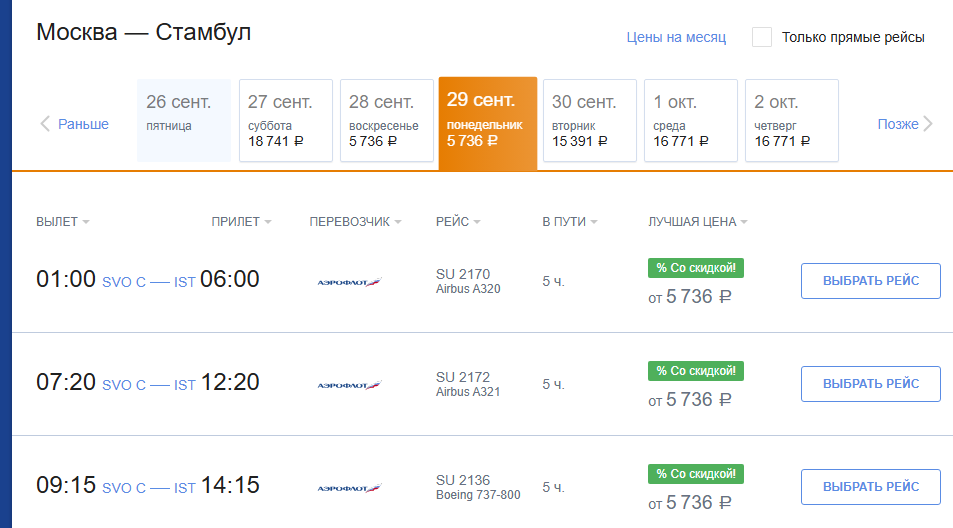
Task: Click the left arrow next to Раньше
Action: pos(45,124)
